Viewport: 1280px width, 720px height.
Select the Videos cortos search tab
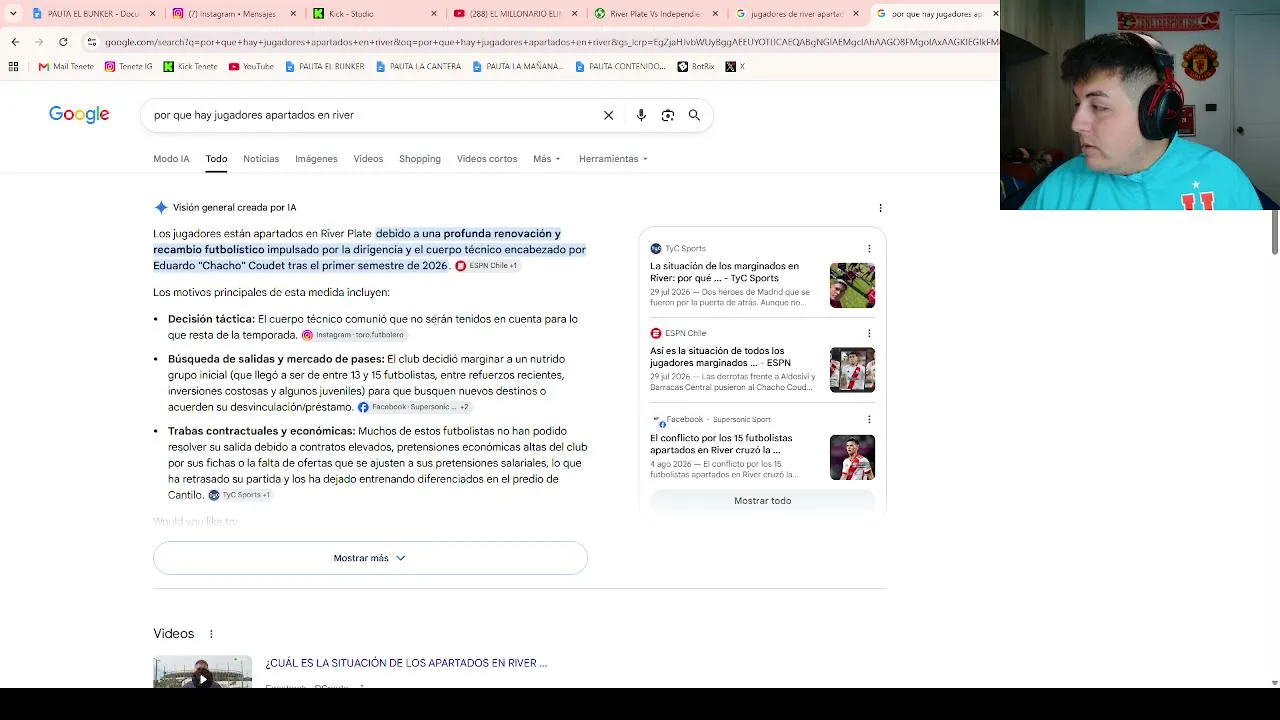pos(487,159)
